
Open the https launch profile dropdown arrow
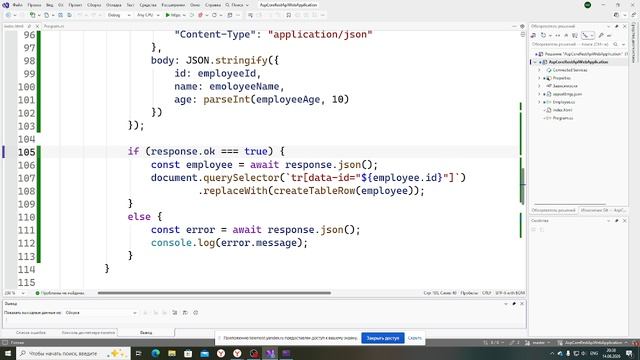pos(184,15)
